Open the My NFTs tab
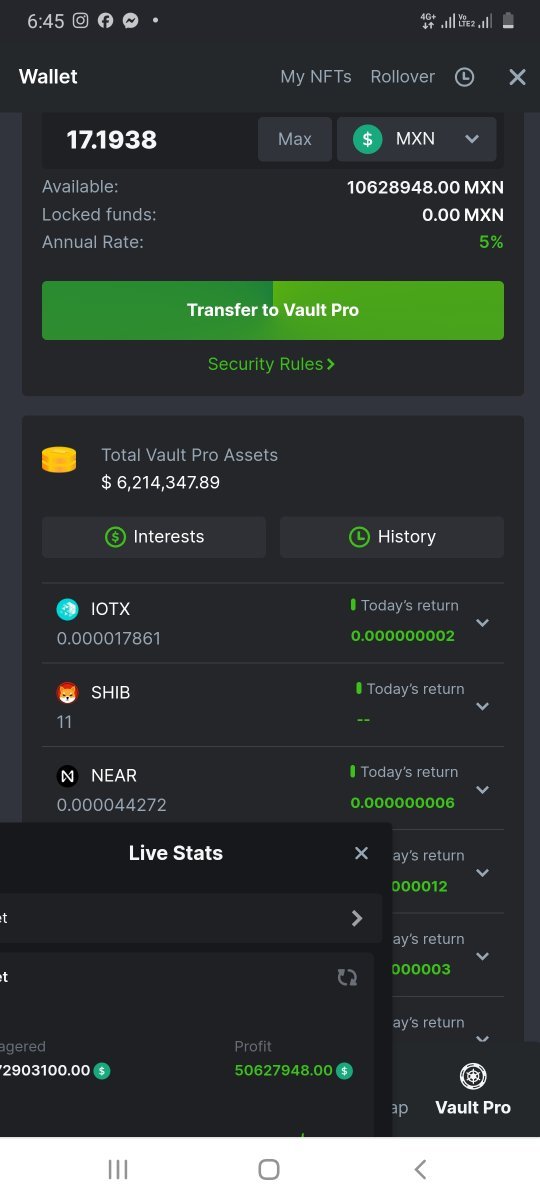The height and width of the screenshot is (1200, 540). (x=316, y=77)
